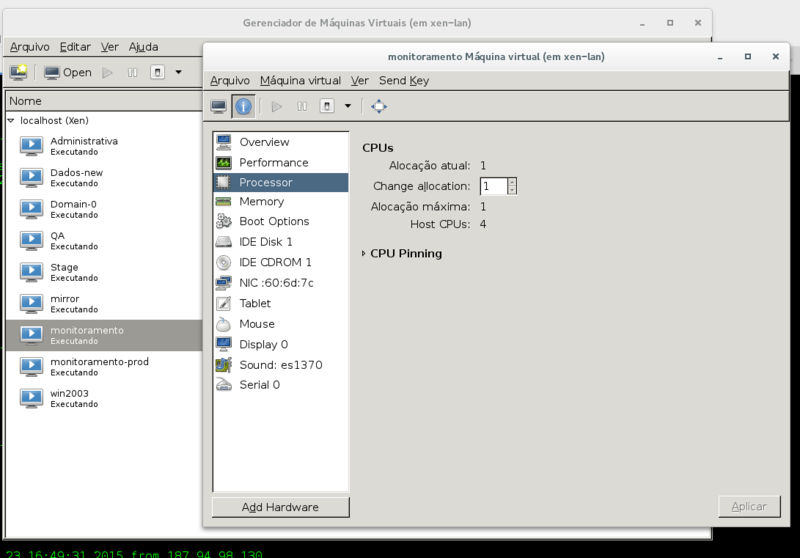The image size is (800, 558).
Task: Click the new virtual machine icon in manager toolbar
Action: click(18, 72)
